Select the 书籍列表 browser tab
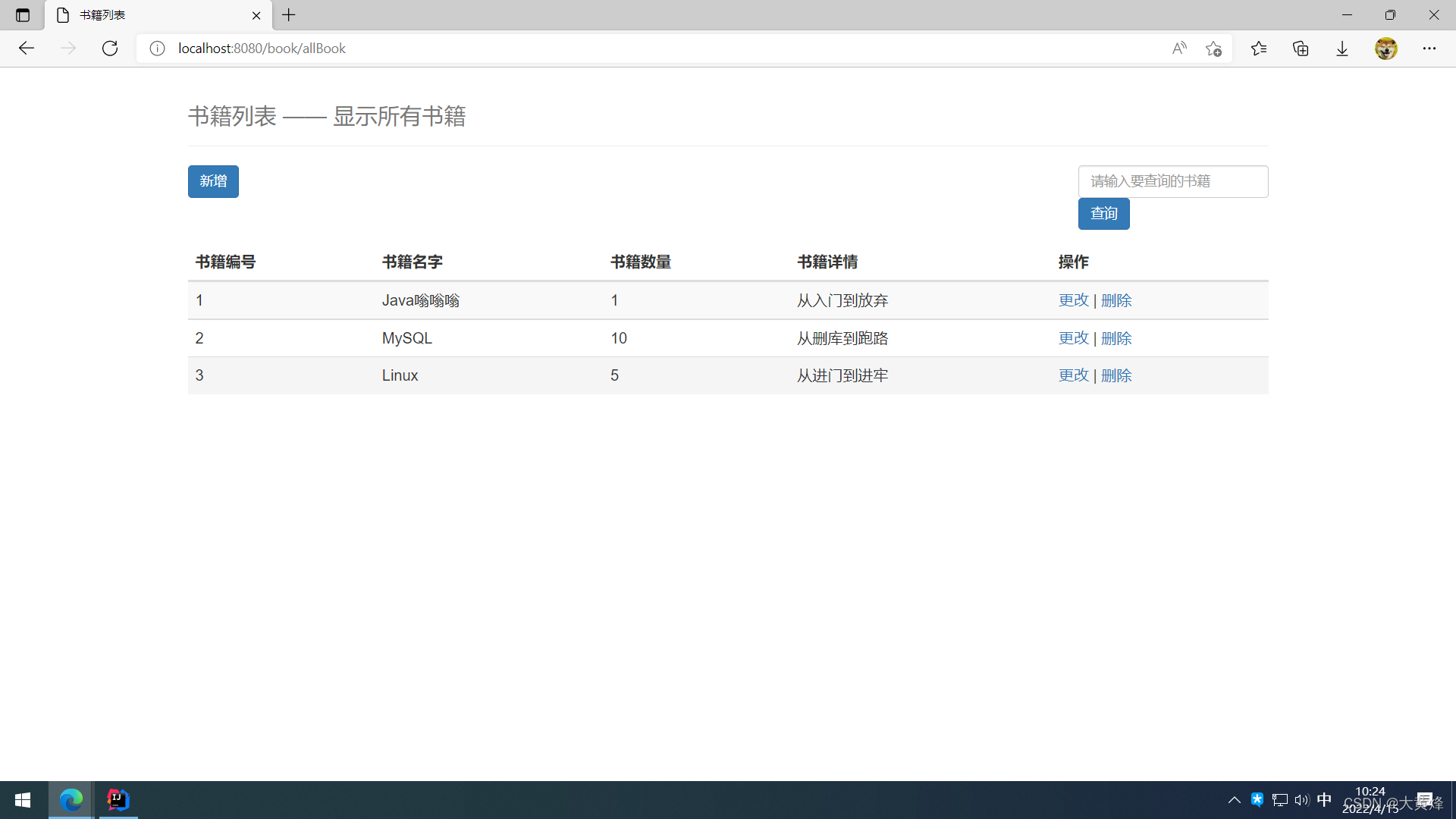 point(152,15)
